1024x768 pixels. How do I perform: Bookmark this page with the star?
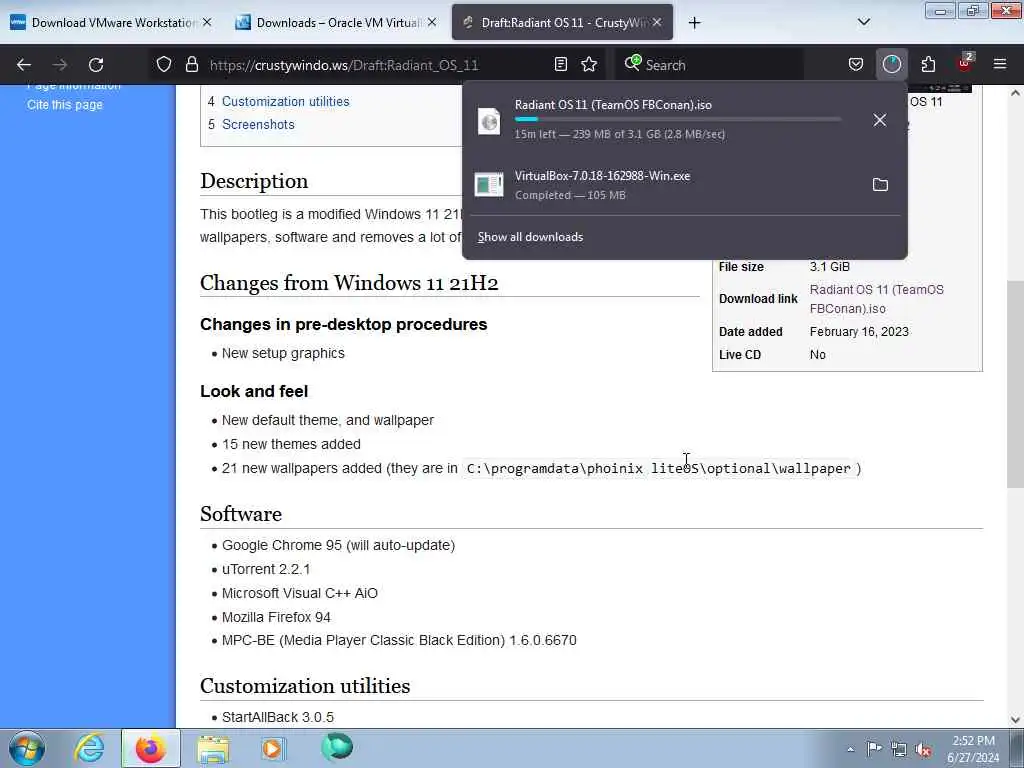point(589,64)
